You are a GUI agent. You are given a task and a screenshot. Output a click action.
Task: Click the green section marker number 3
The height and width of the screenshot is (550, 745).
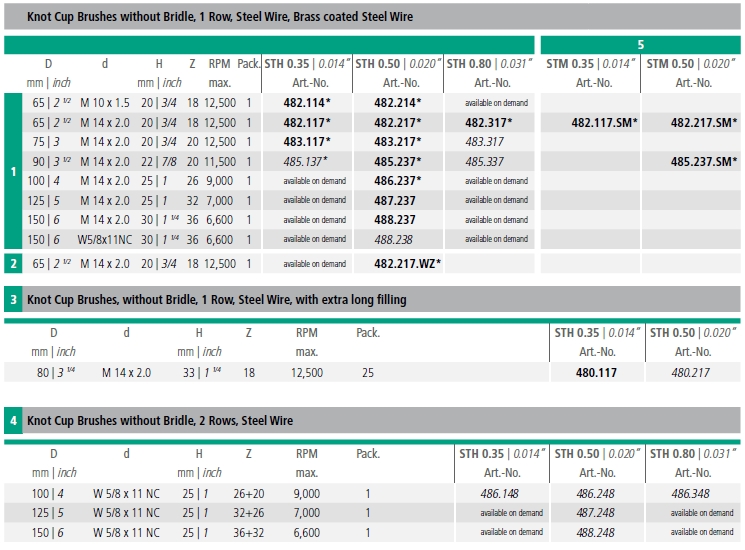pos(13,300)
